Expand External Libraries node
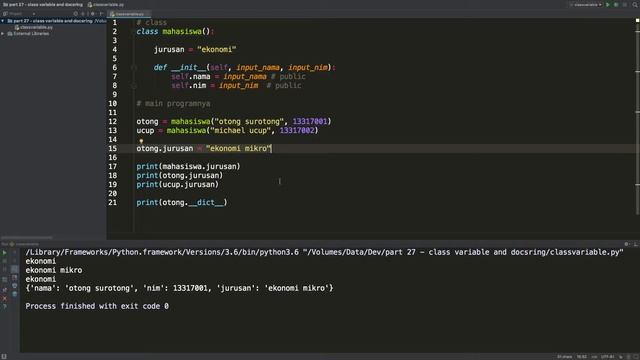 (2, 33)
